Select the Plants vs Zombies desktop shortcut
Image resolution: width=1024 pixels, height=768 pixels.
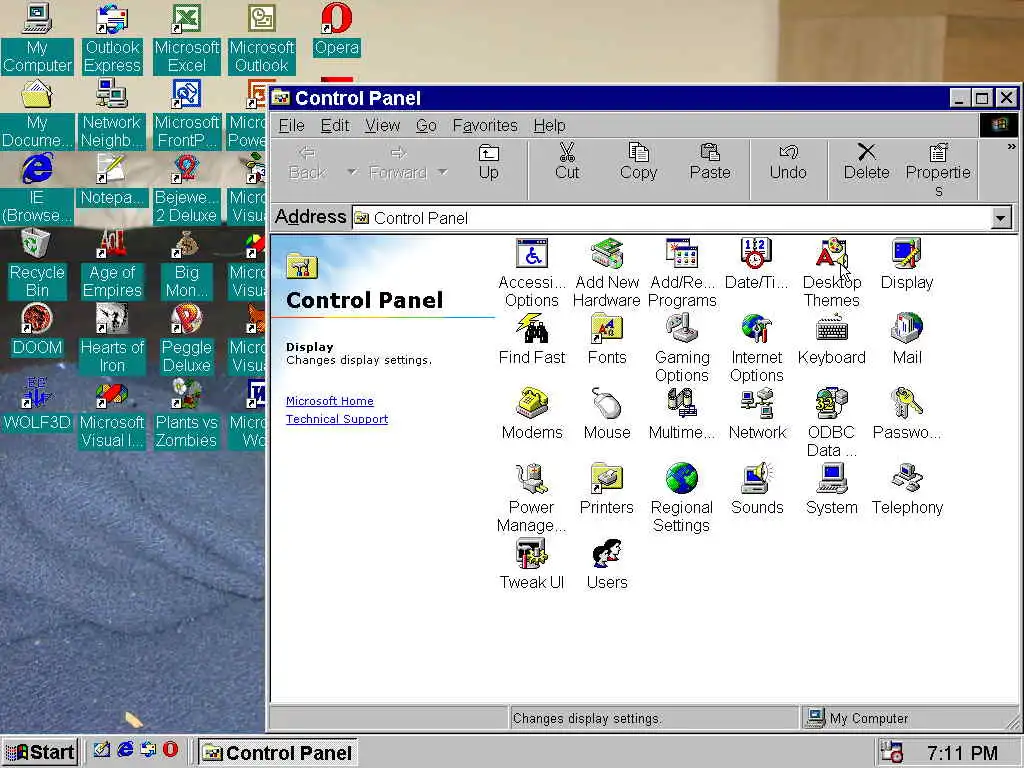(186, 414)
